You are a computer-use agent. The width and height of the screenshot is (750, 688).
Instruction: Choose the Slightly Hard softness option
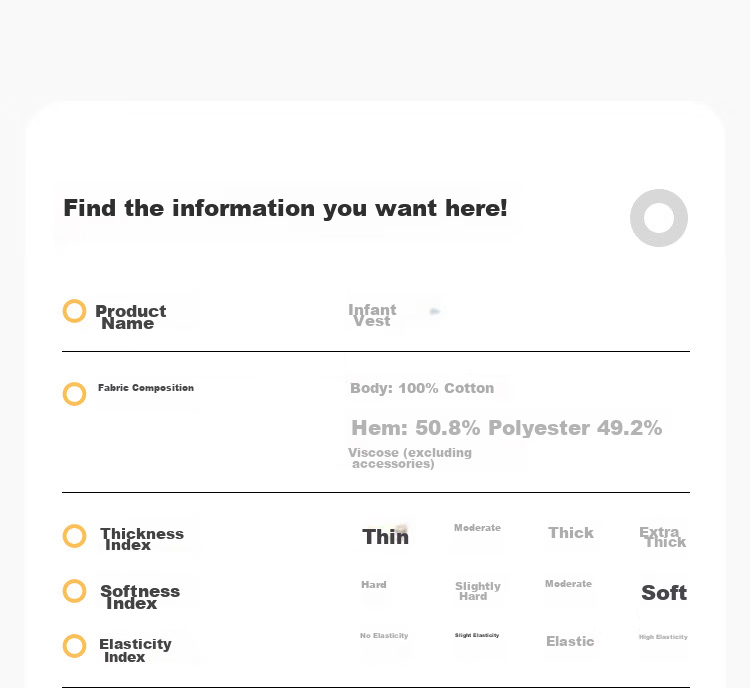pos(477,591)
